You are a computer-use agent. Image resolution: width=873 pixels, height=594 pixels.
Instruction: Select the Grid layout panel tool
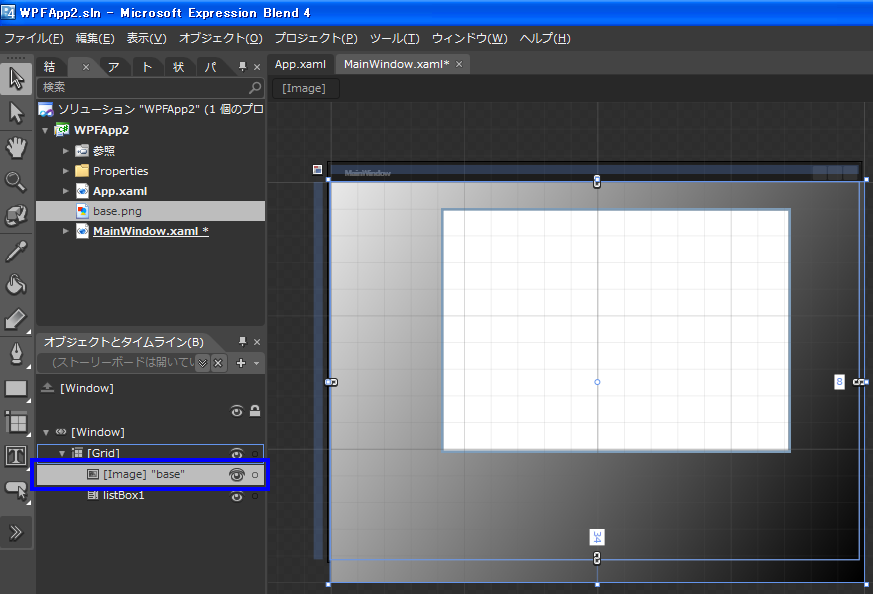[16, 422]
